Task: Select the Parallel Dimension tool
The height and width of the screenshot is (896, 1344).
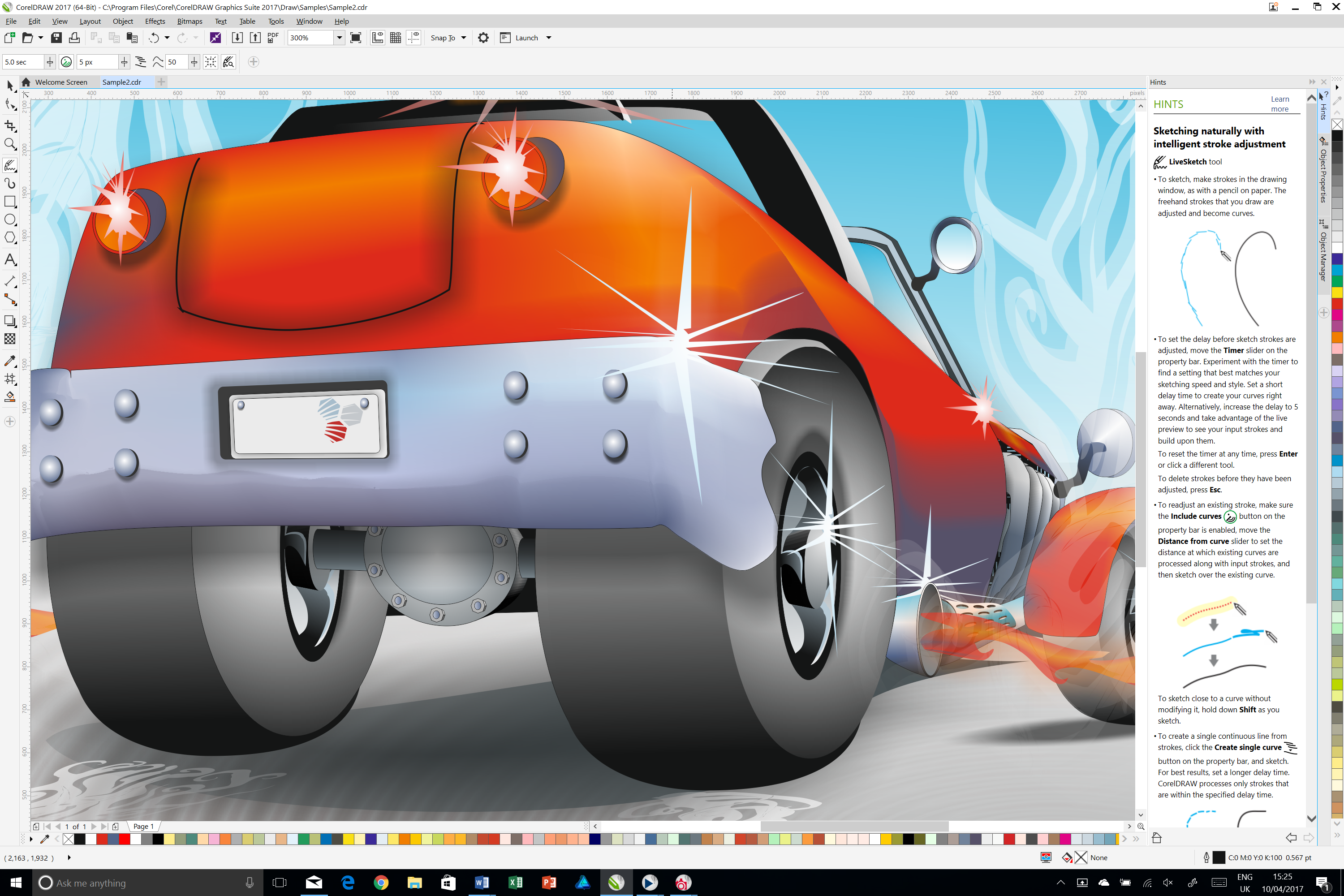Action: 10,280
